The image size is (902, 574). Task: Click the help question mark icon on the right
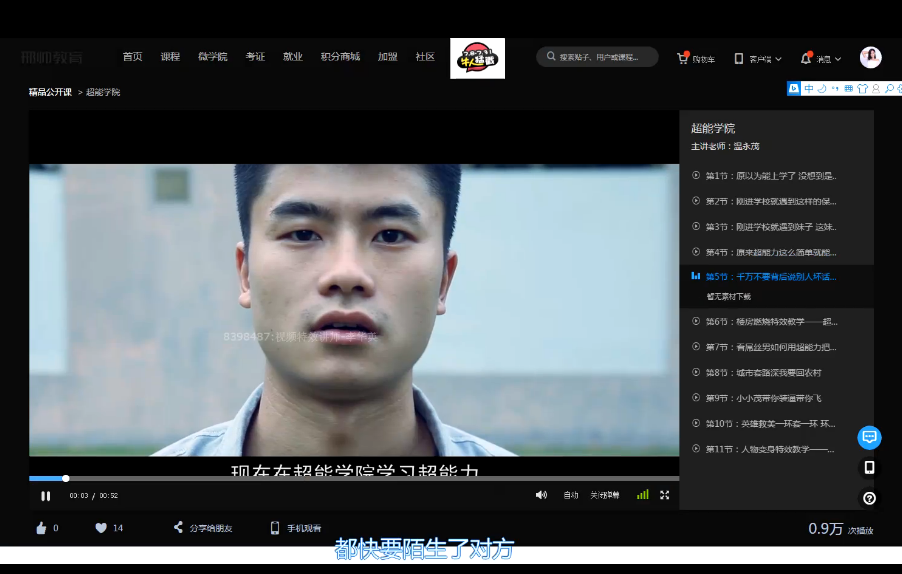click(x=869, y=498)
